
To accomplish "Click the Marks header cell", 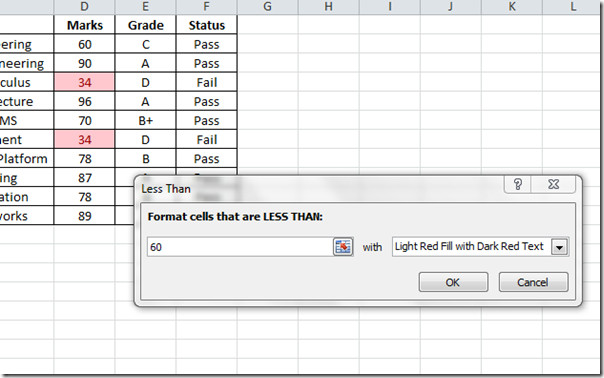I will 84,25.
